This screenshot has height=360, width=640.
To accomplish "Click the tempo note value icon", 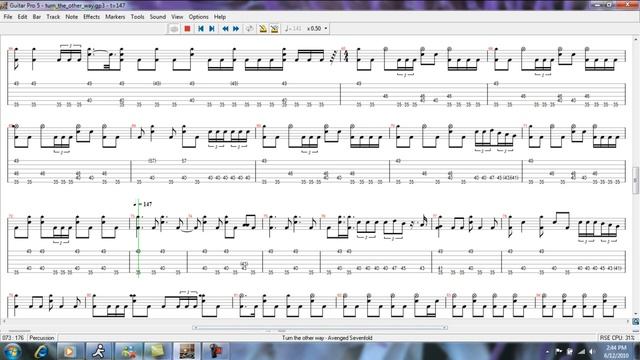I will [x=287, y=29].
